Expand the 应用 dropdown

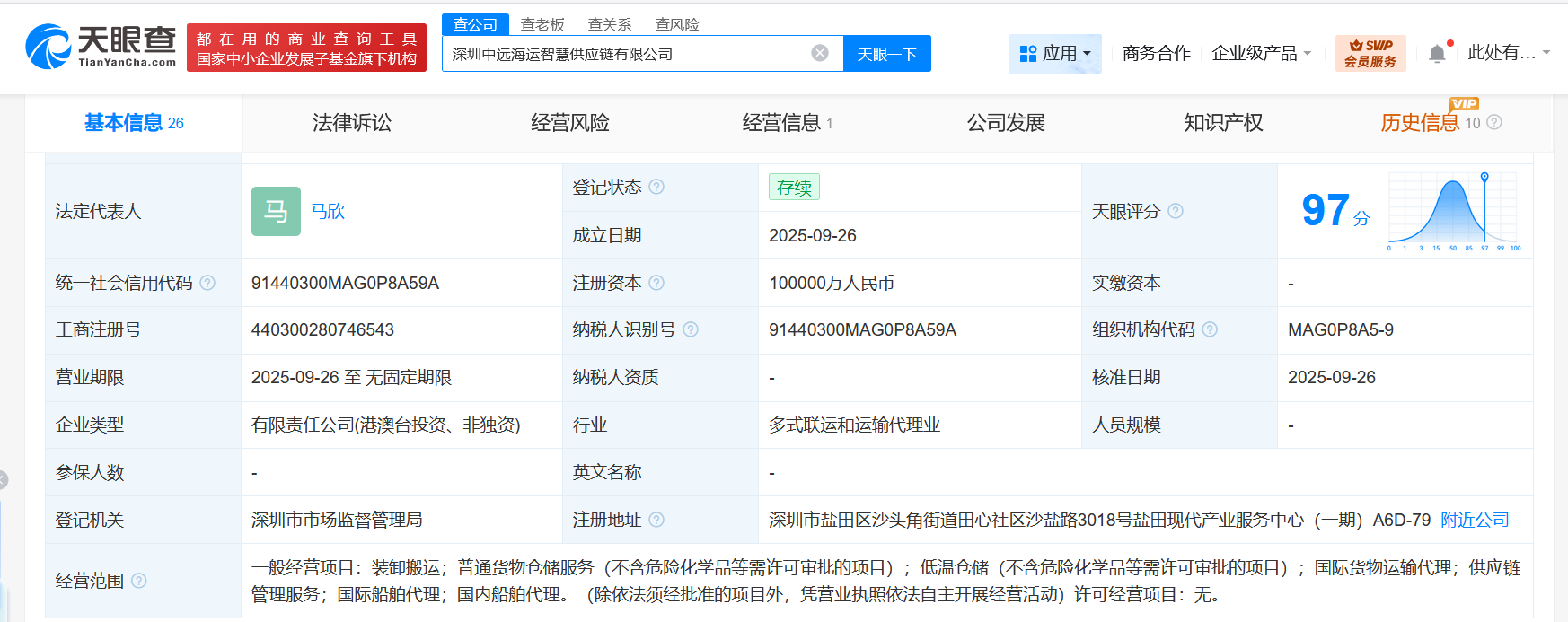point(1054,54)
